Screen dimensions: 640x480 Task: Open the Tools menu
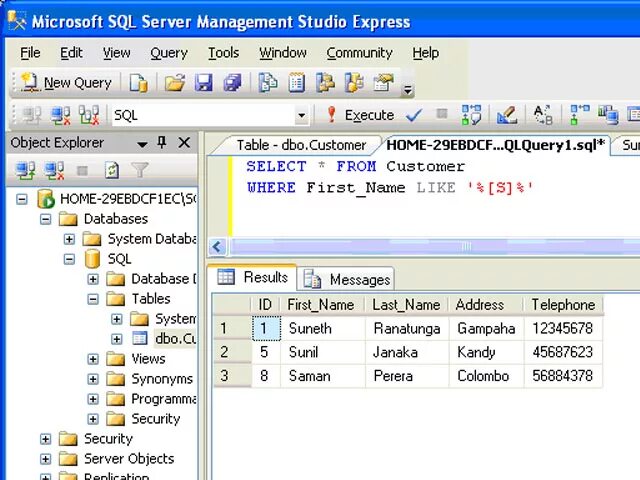tap(223, 53)
